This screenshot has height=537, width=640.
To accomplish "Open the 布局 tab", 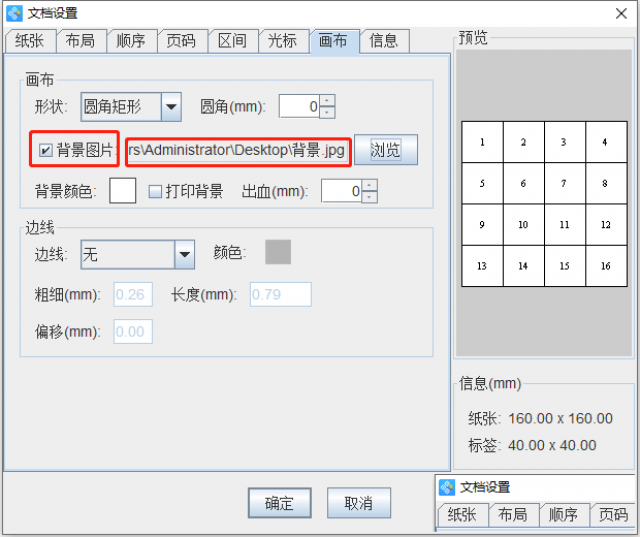I will click(81, 41).
